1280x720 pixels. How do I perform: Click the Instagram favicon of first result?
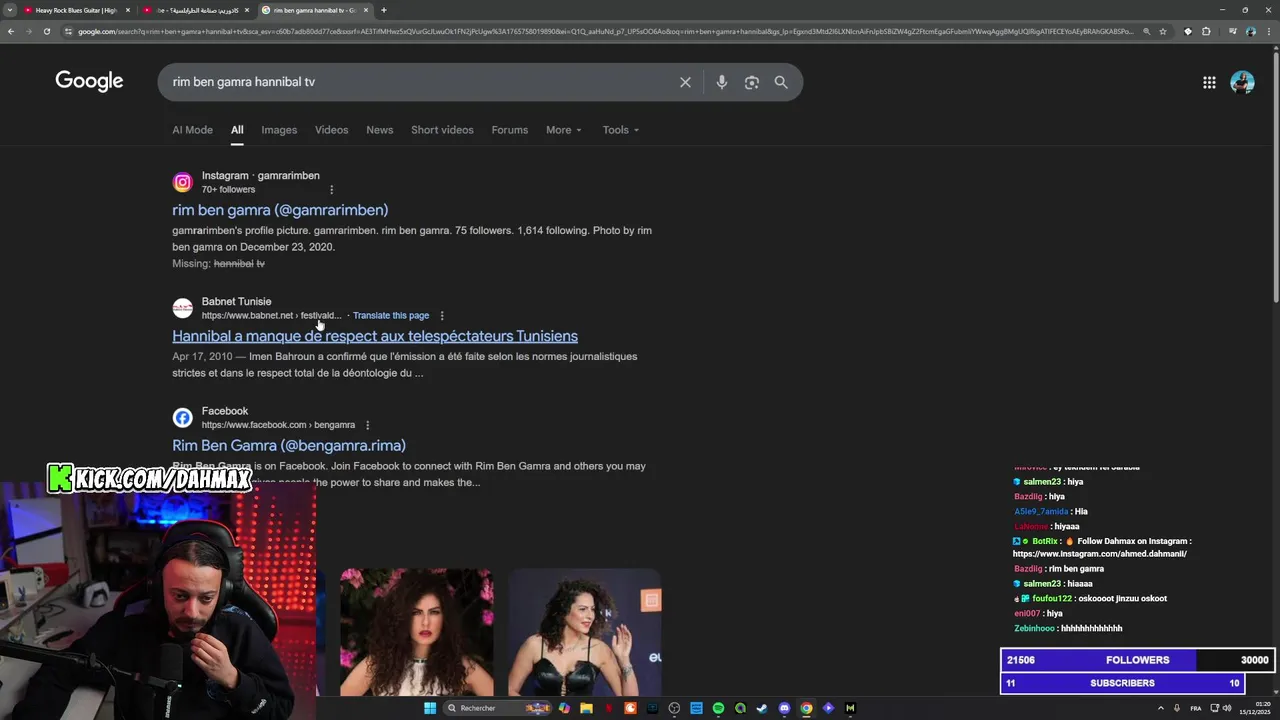182,182
